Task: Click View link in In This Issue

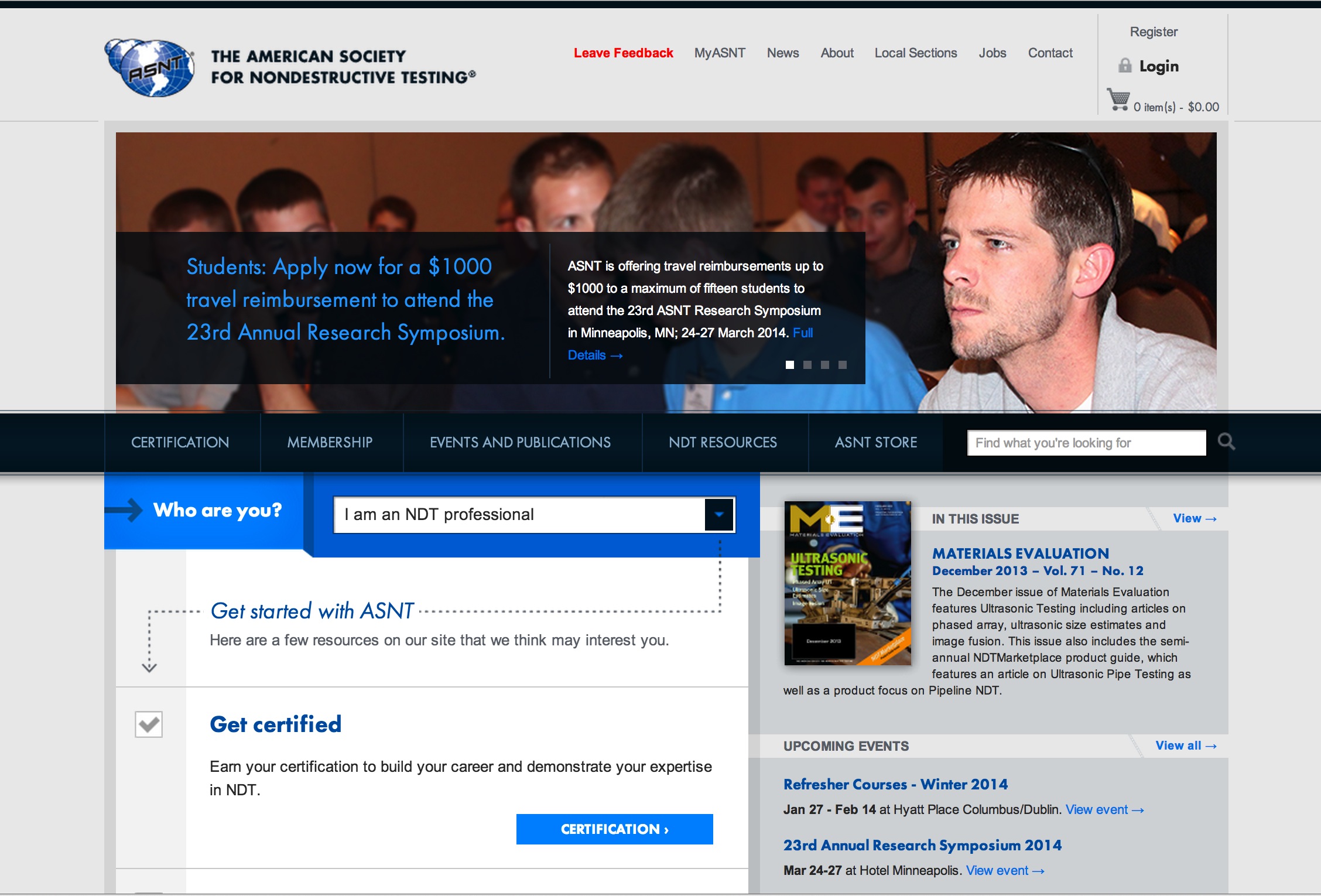Action: pyautogui.click(x=1195, y=518)
